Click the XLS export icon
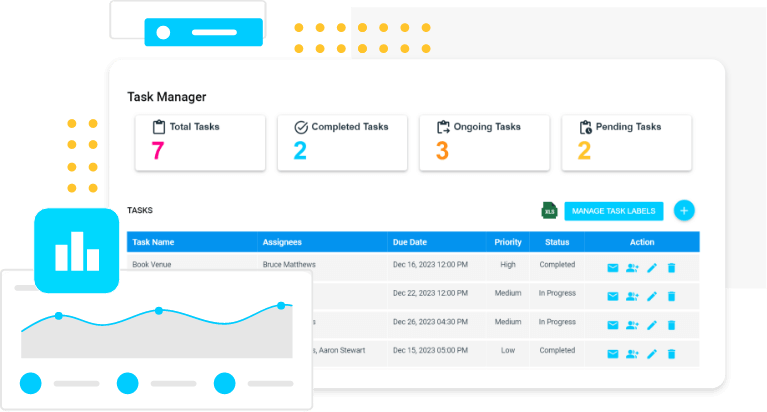The height and width of the screenshot is (412, 767). click(x=550, y=210)
